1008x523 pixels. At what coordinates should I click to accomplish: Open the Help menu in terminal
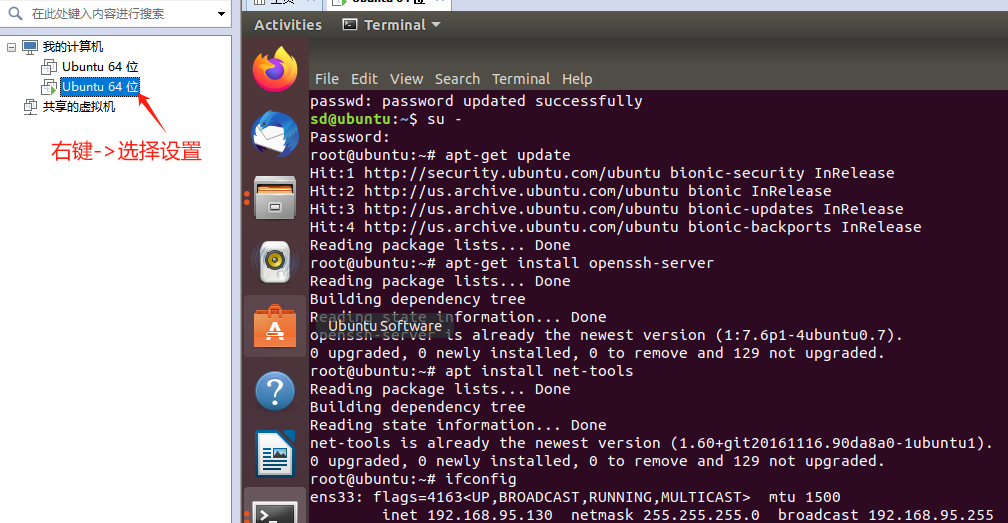(x=577, y=79)
